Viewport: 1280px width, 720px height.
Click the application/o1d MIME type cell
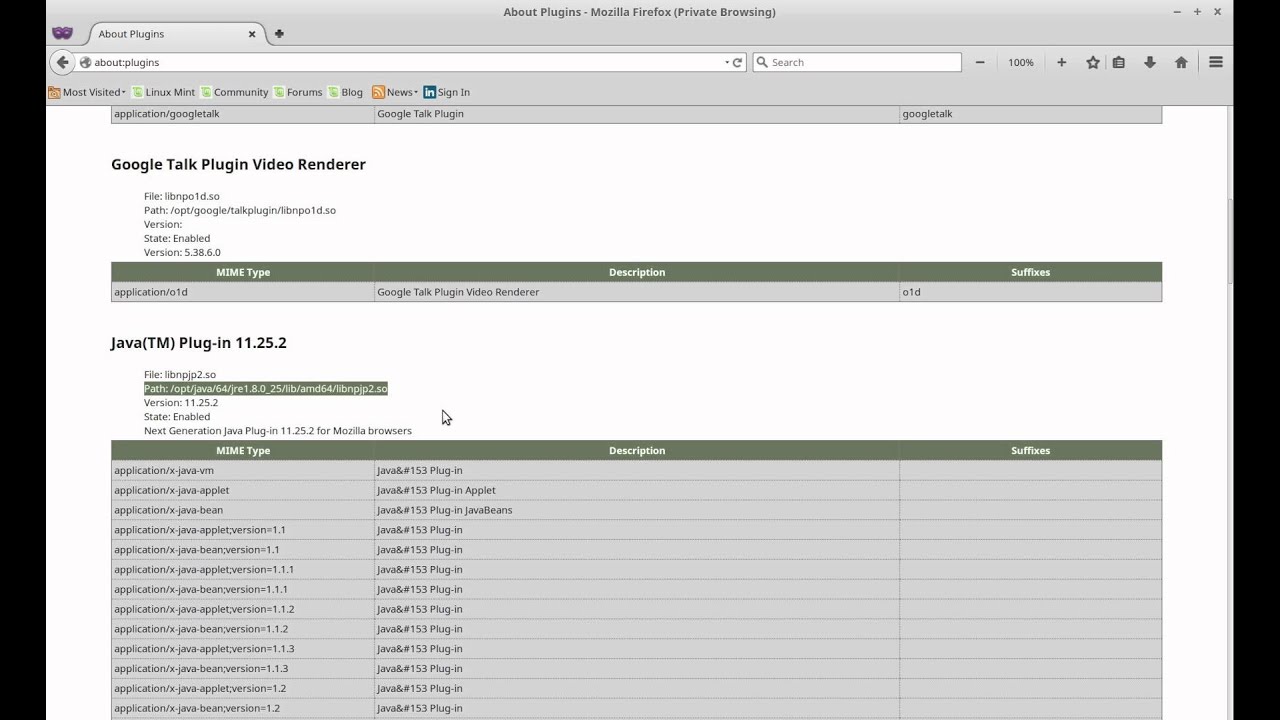[x=243, y=292]
